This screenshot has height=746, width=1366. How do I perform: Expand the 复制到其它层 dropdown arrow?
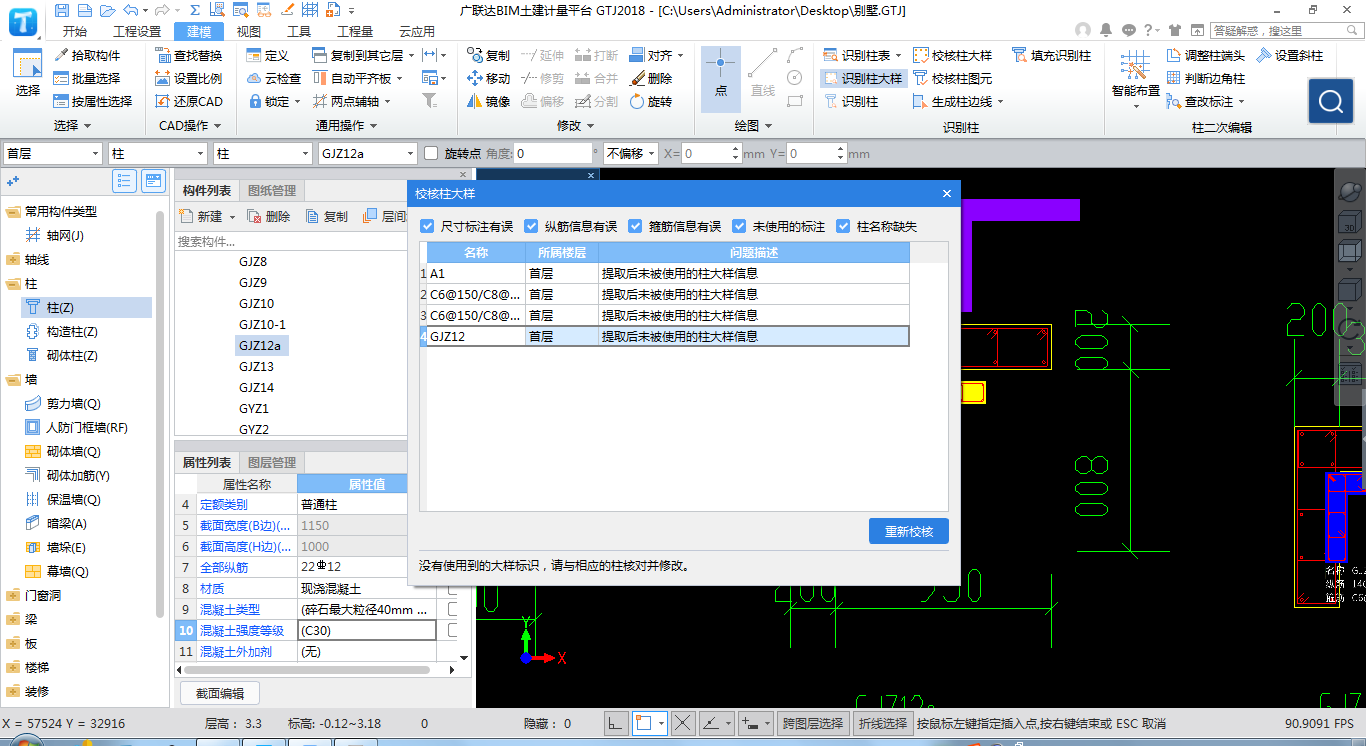coord(412,55)
